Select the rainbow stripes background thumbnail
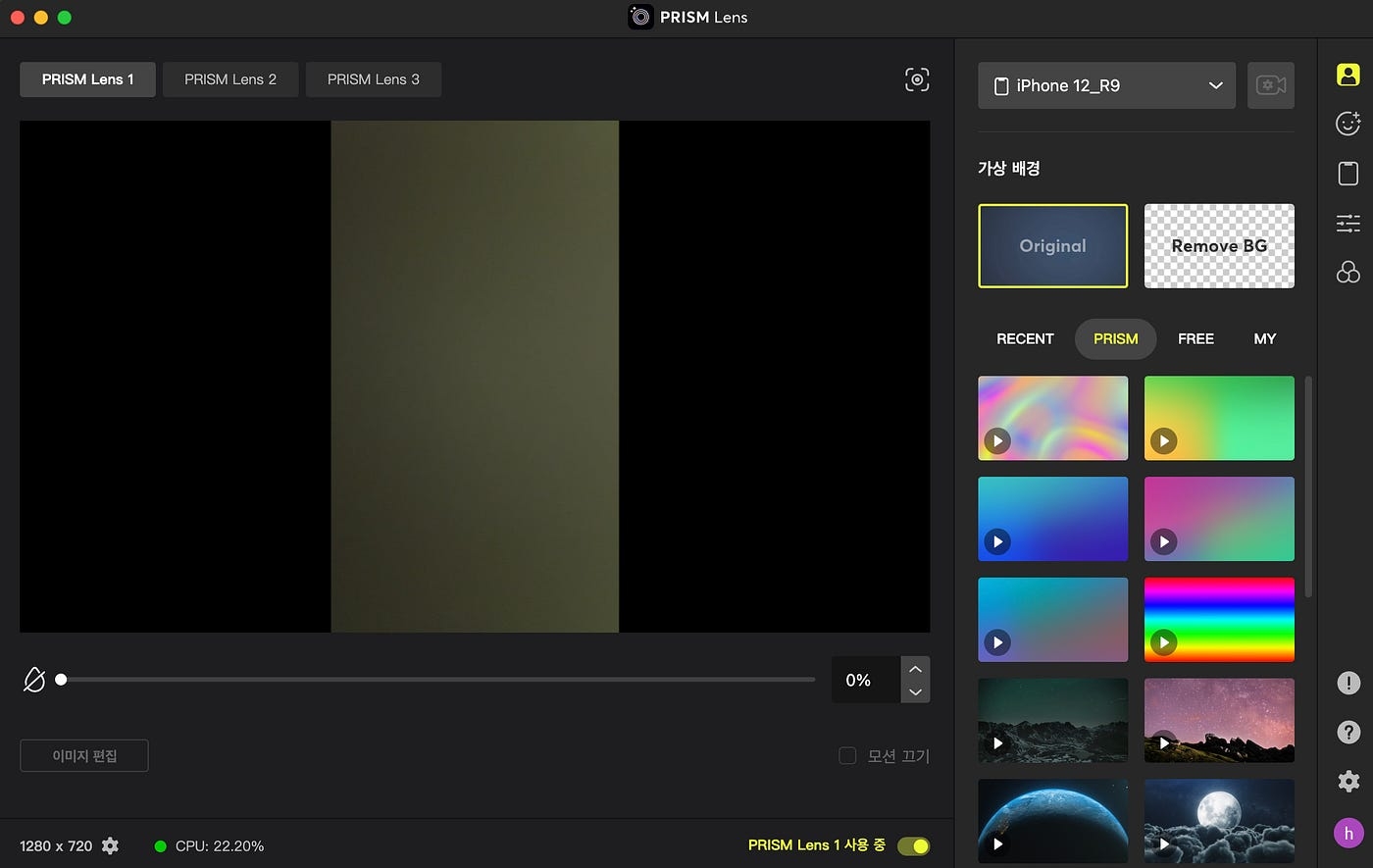The image size is (1373, 868). pyautogui.click(x=1219, y=619)
